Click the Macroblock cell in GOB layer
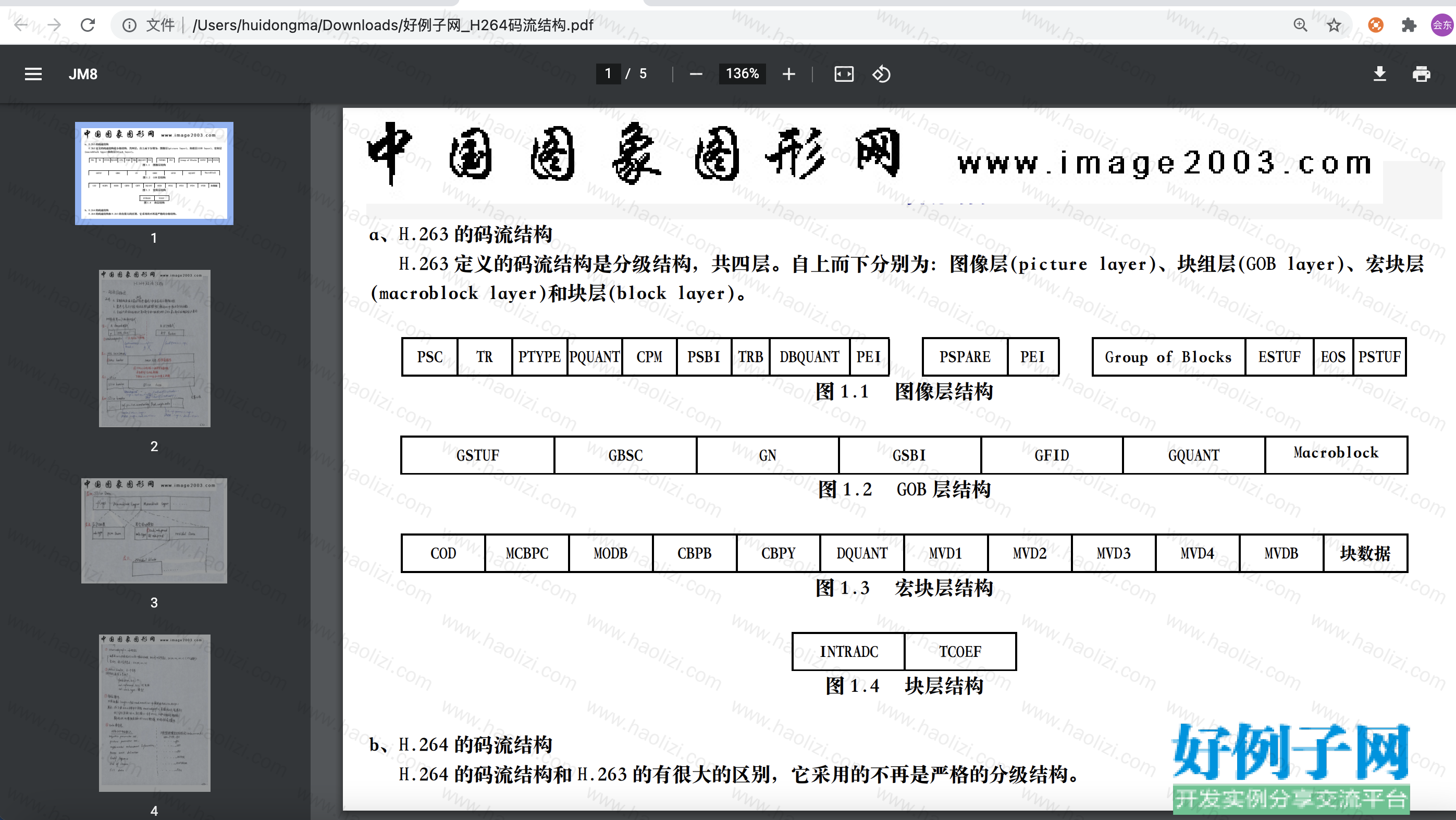The width and height of the screenshot is (1456, 820). point(1336,455)
